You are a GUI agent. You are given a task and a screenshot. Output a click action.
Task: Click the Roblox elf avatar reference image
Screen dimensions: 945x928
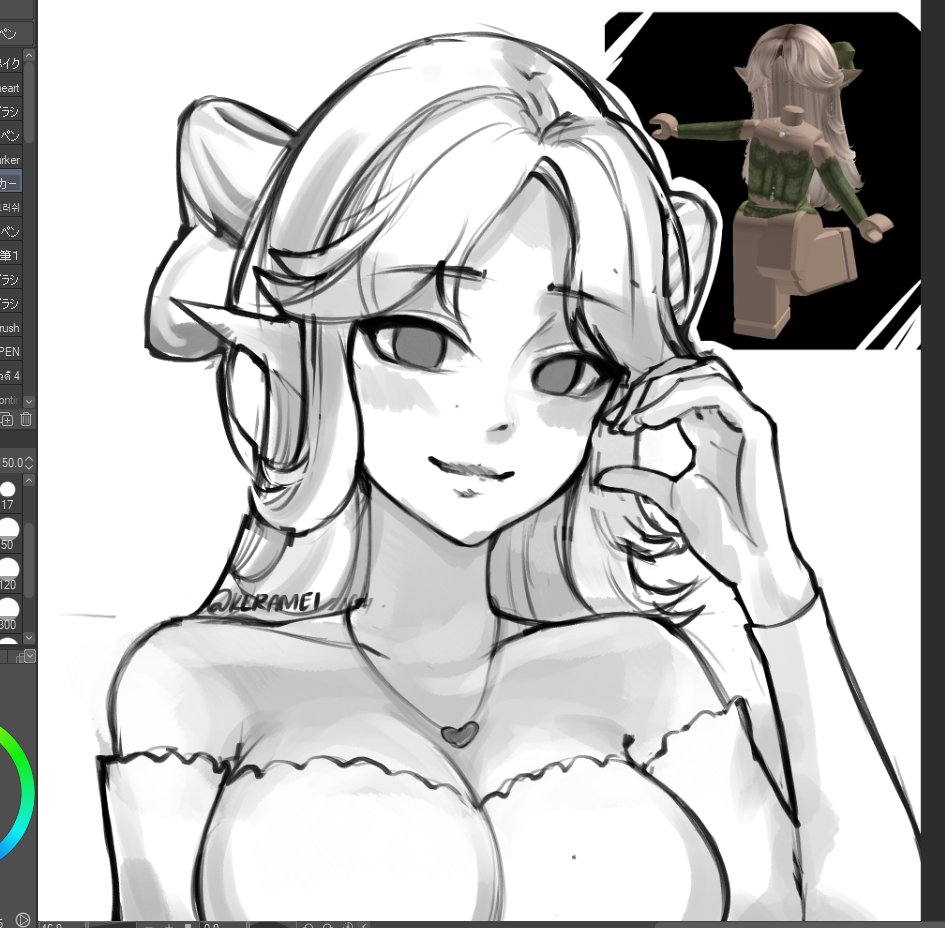(x=762, y=181)
